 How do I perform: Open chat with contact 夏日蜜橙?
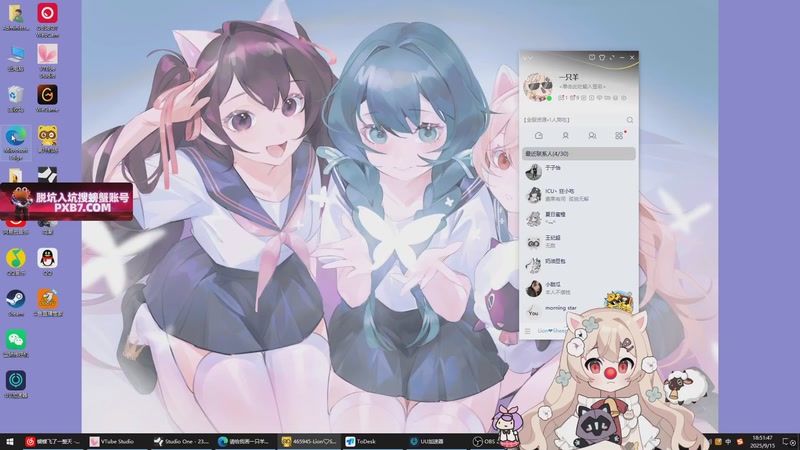point(579,218)
